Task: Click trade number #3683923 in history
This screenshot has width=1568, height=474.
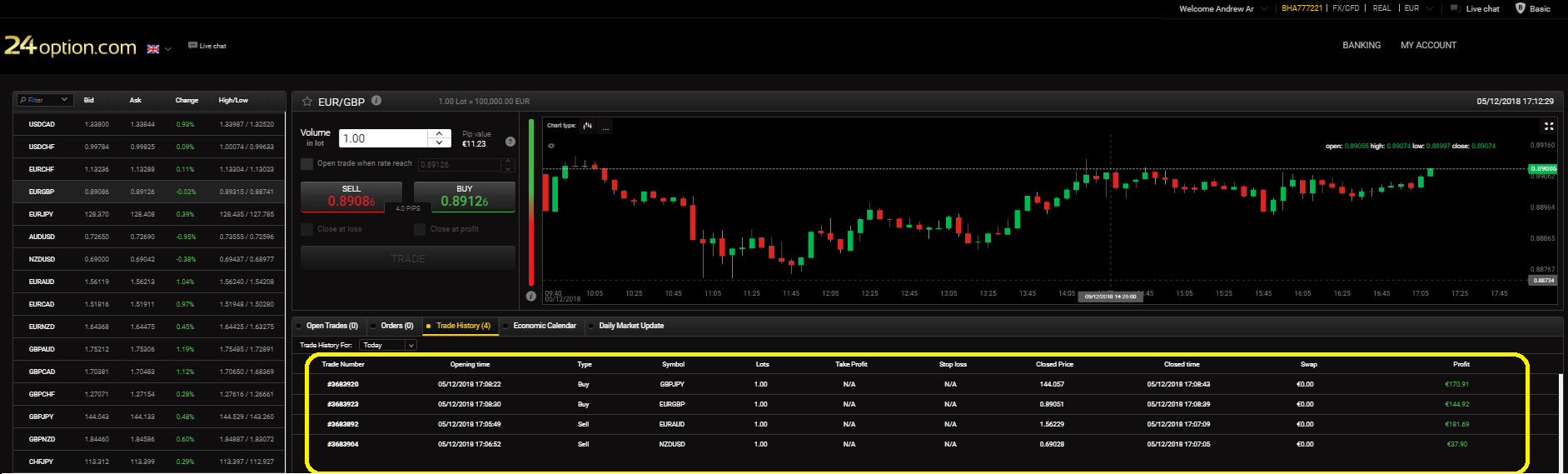Action: (342, 404)
